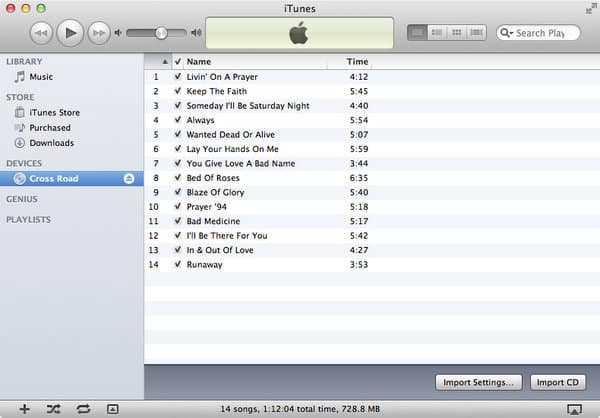Screen dimensions: 600x418
Task: Click the low volume speaker icon
Action: point(118,33)
